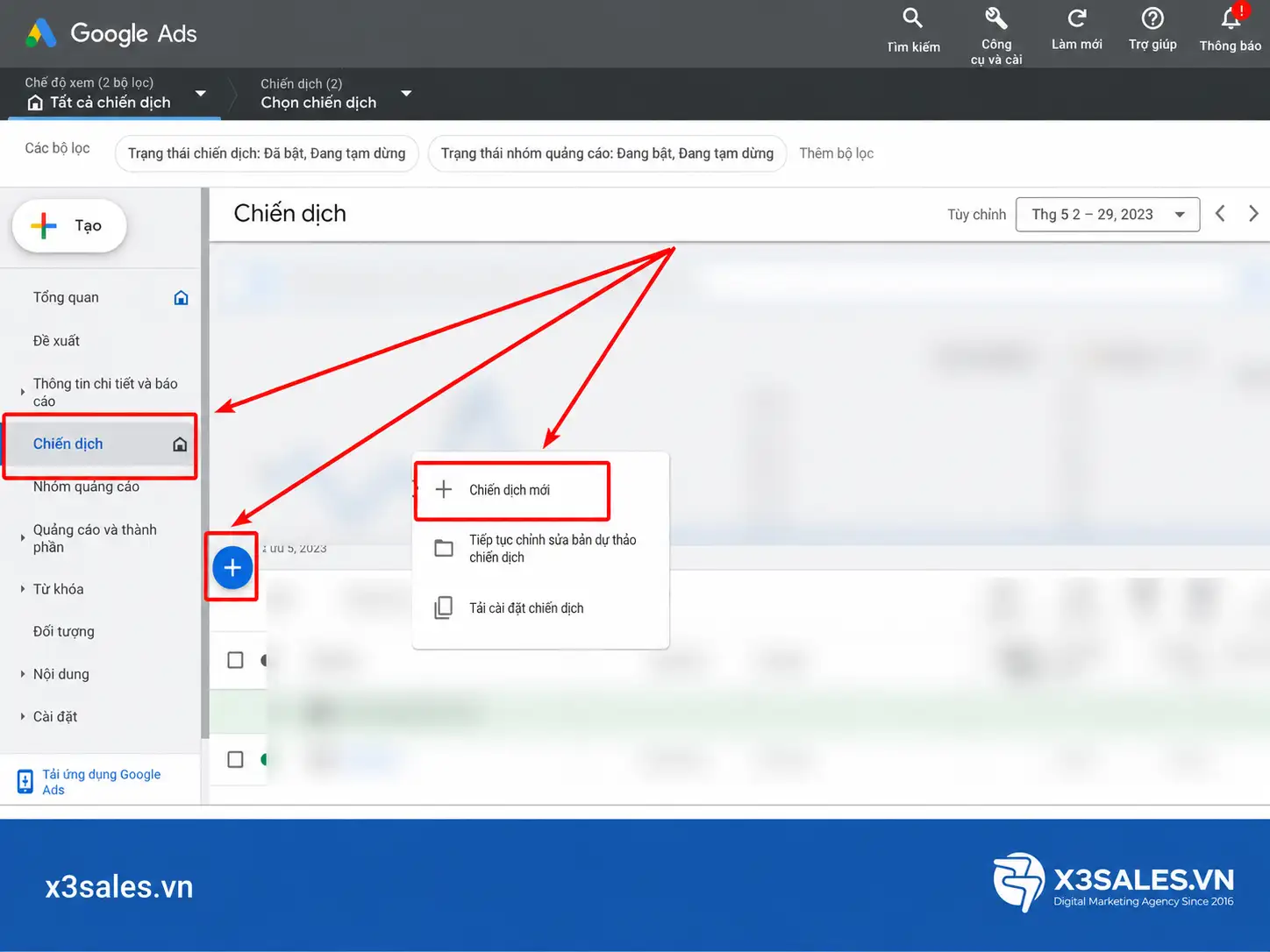The width and height of the screenshot is (1270, 952).
Task: Expand Thông tin chi tiết và báo cáo
Action: pos(23,392)
